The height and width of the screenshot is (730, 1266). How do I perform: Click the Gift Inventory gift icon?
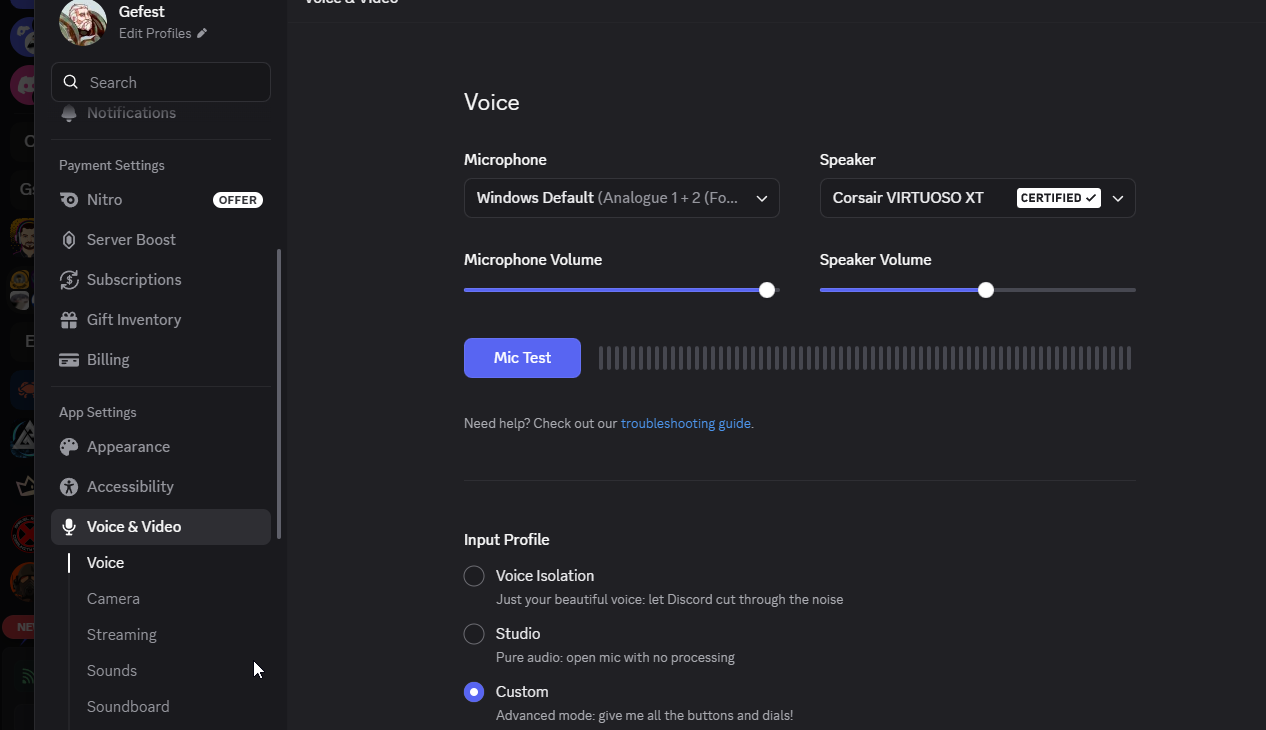[x=69, y=320]
